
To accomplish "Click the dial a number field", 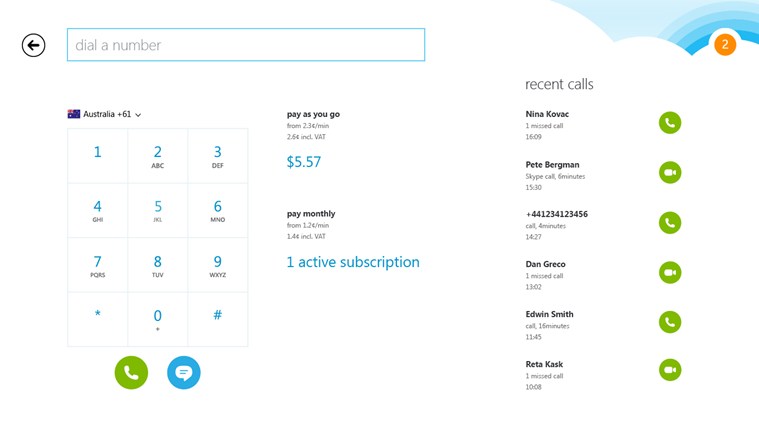I will pyautogui.click(x=245, y=45).
